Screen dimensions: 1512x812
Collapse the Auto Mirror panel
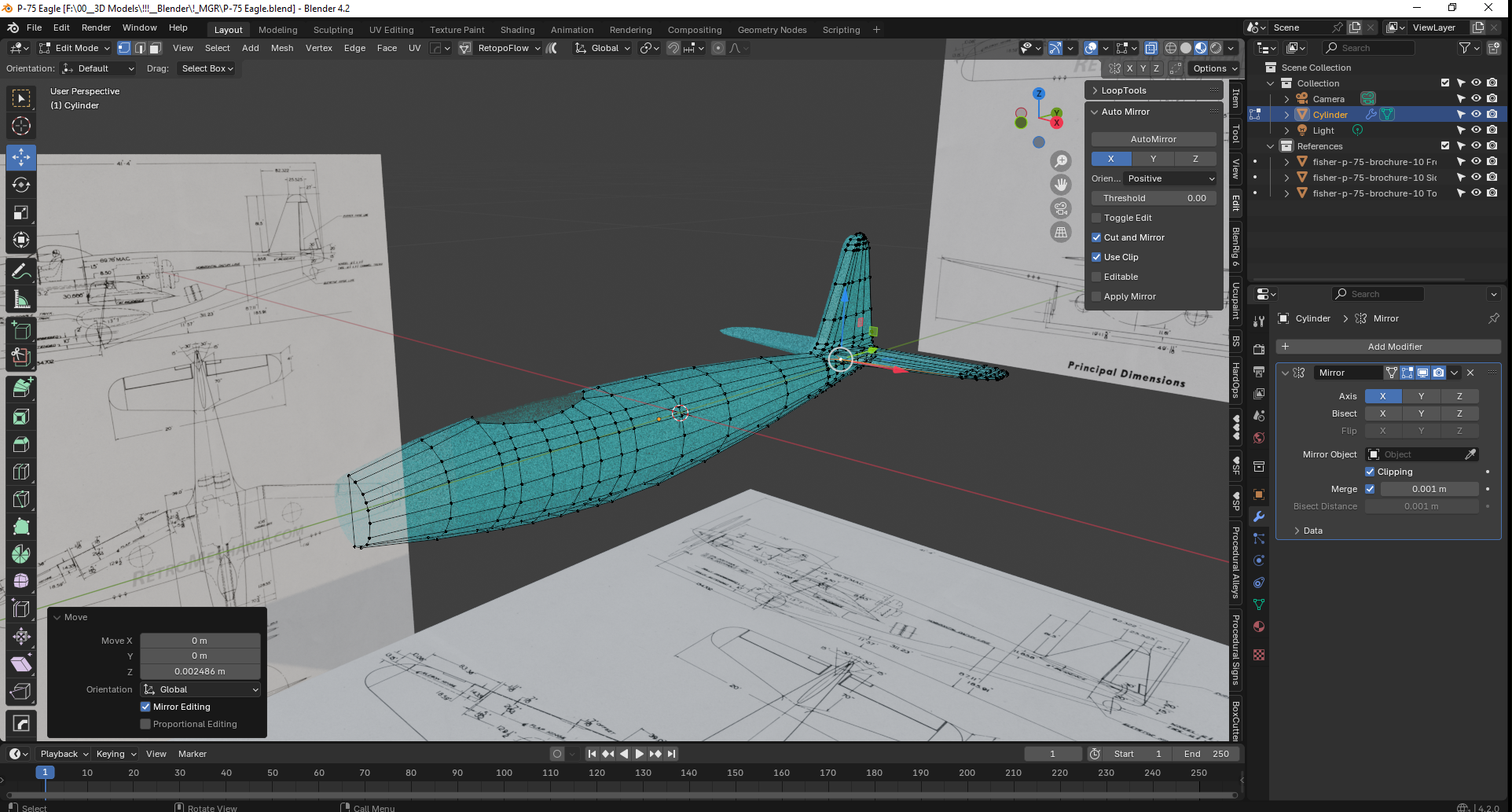pyautogui.click(x=1095, y=112)
